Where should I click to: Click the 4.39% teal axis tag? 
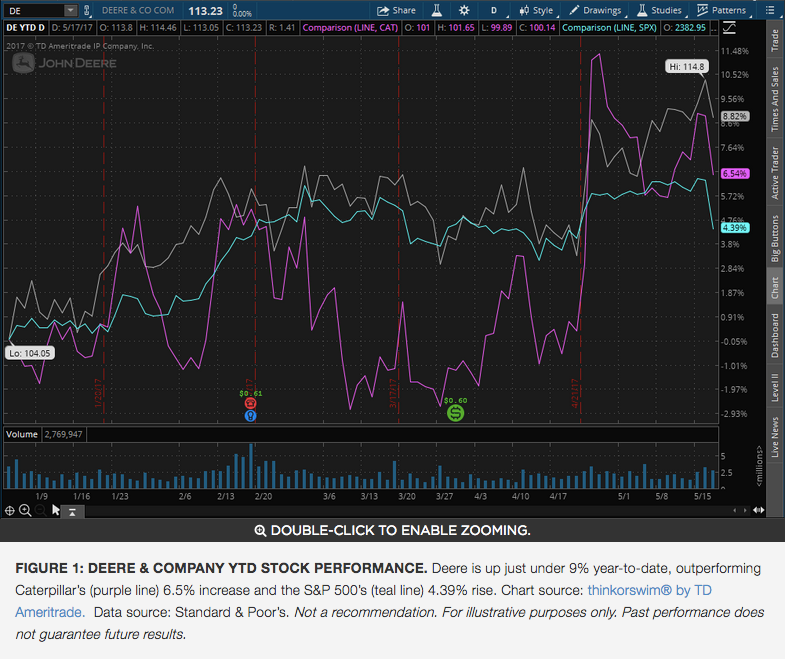point(735,228)
